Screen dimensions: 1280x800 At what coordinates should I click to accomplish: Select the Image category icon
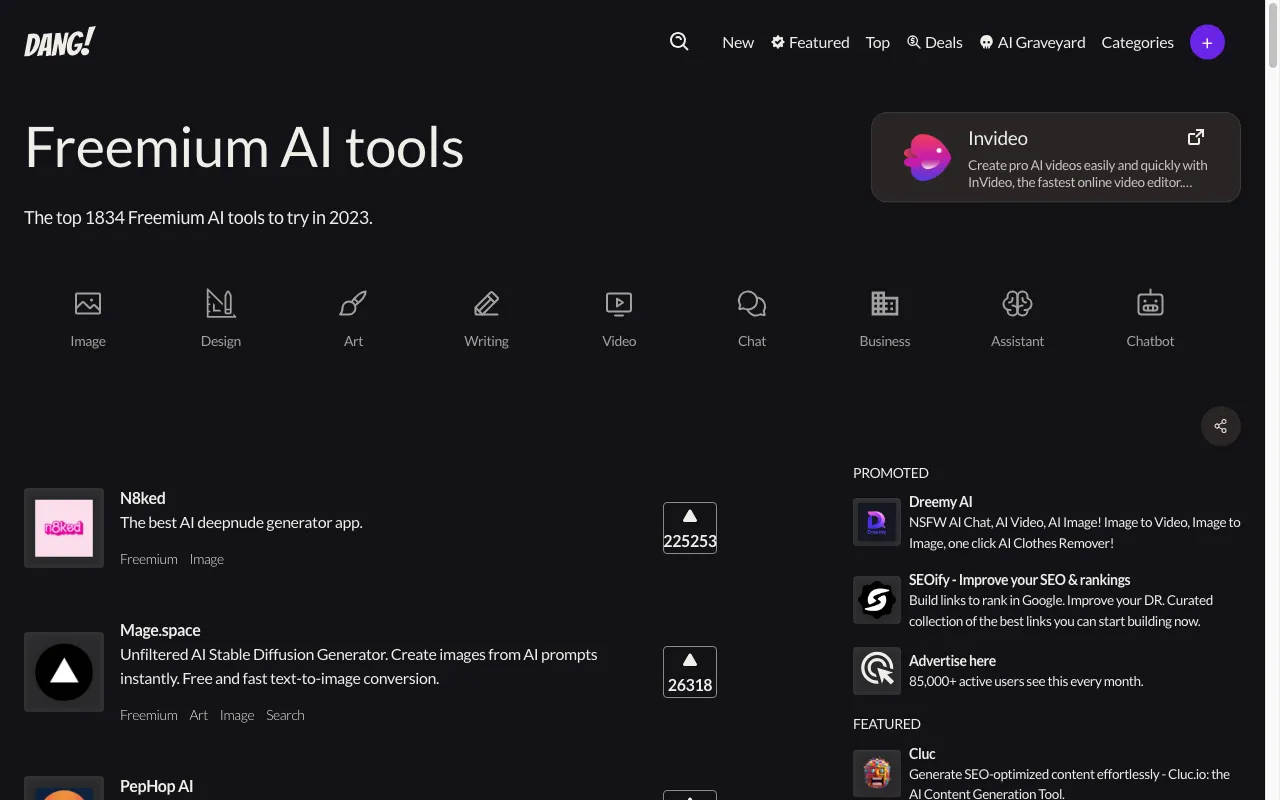pyautogui.click(x=88, y=303)
